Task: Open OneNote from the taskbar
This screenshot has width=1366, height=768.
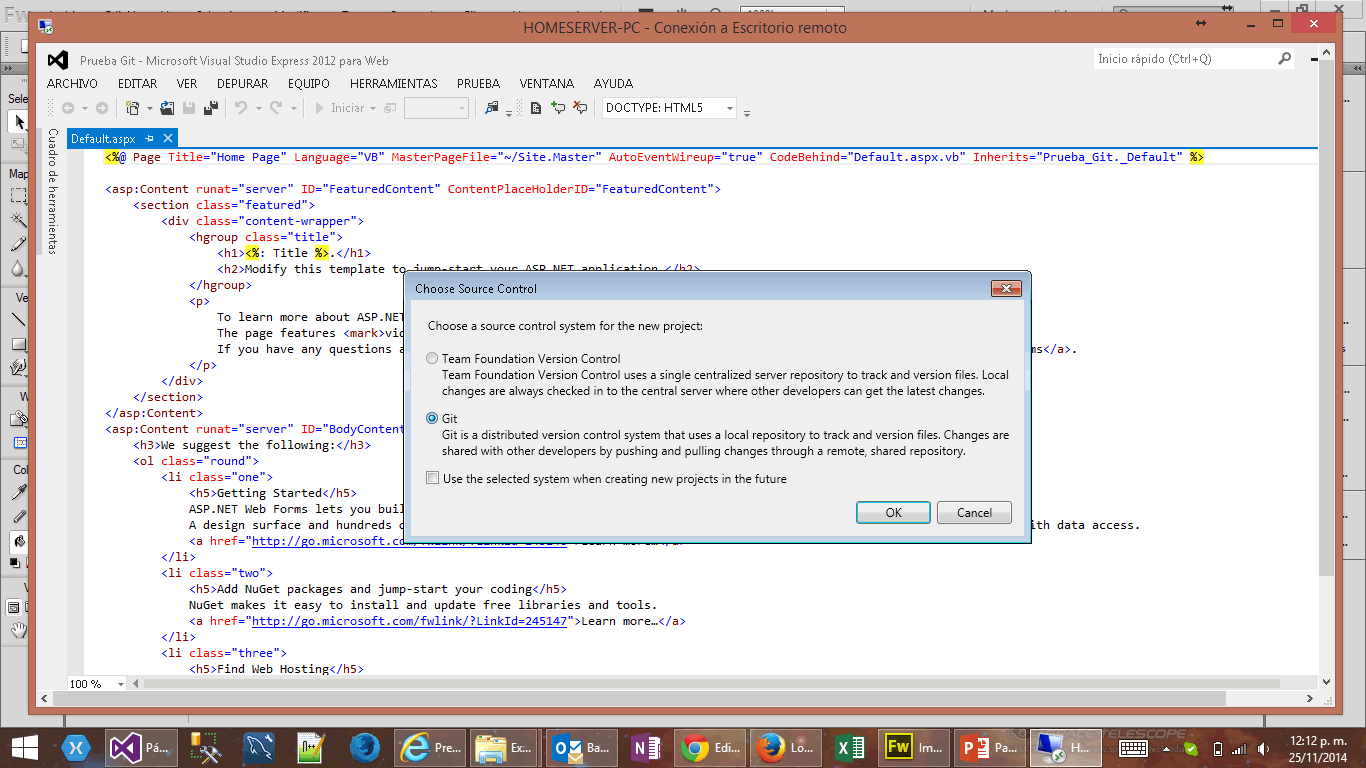Action: coord(648,747)
